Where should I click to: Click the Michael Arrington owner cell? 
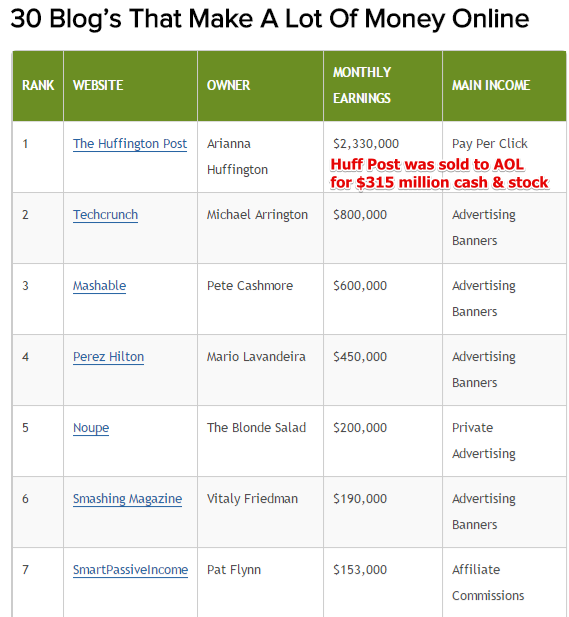click(x=260, y=228)
